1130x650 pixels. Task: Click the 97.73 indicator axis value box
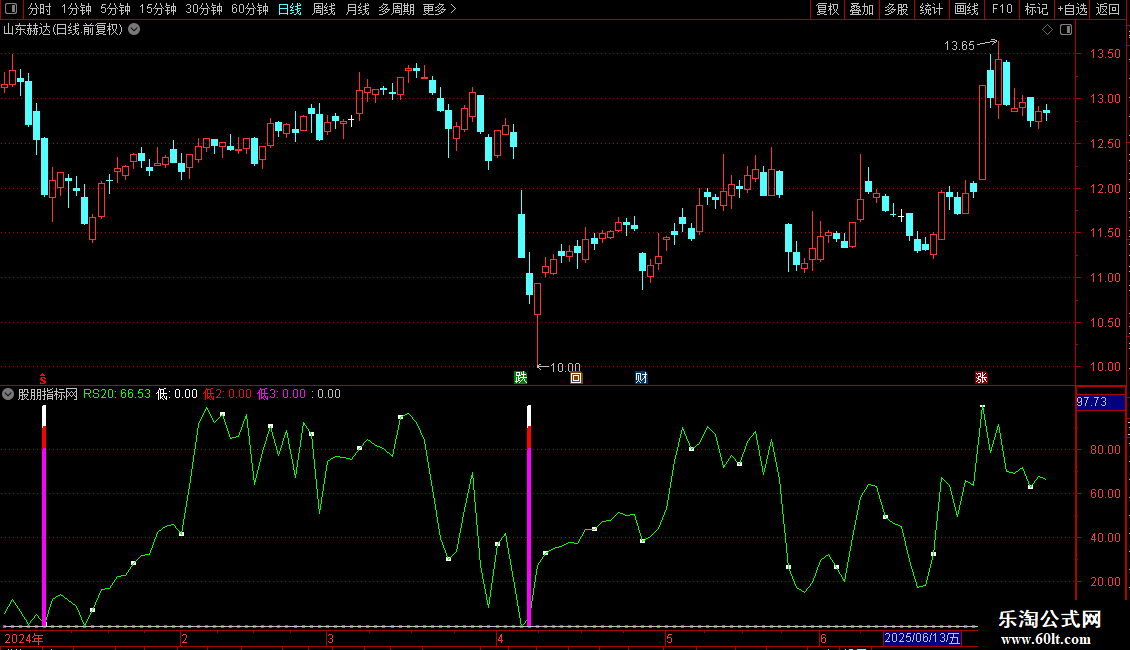coord(1100,402)
